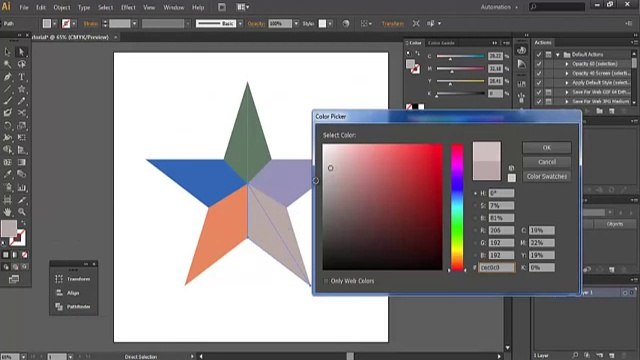Select the Hand tool

coord(7,211)
